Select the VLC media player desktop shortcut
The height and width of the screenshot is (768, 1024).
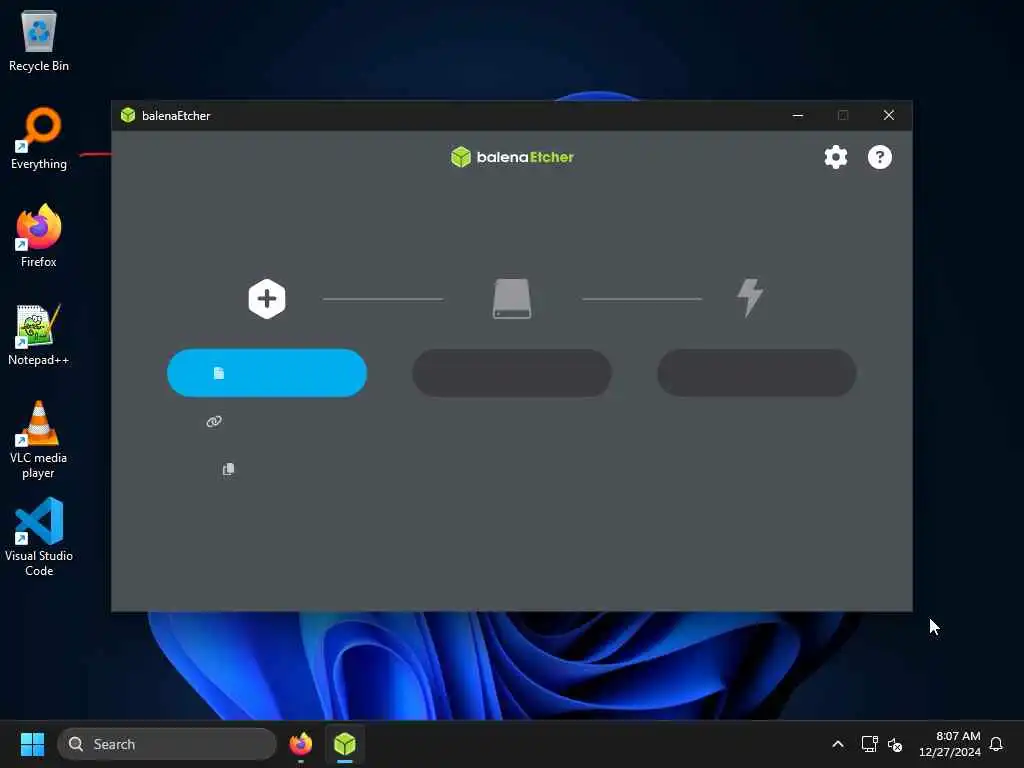[39, 440]
